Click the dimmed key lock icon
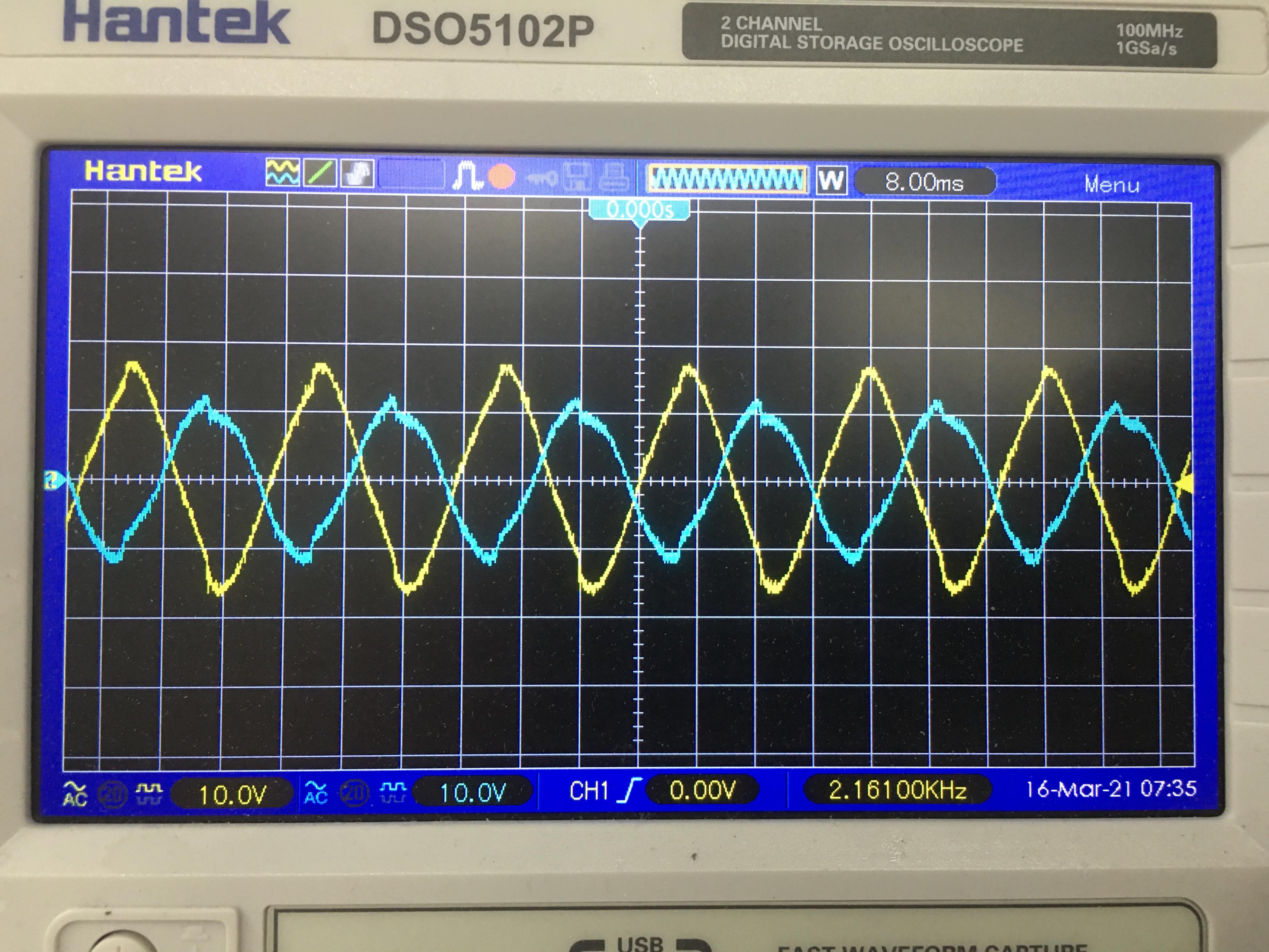The width and height of the screenshot is (1269, 952). coord(542,178)
